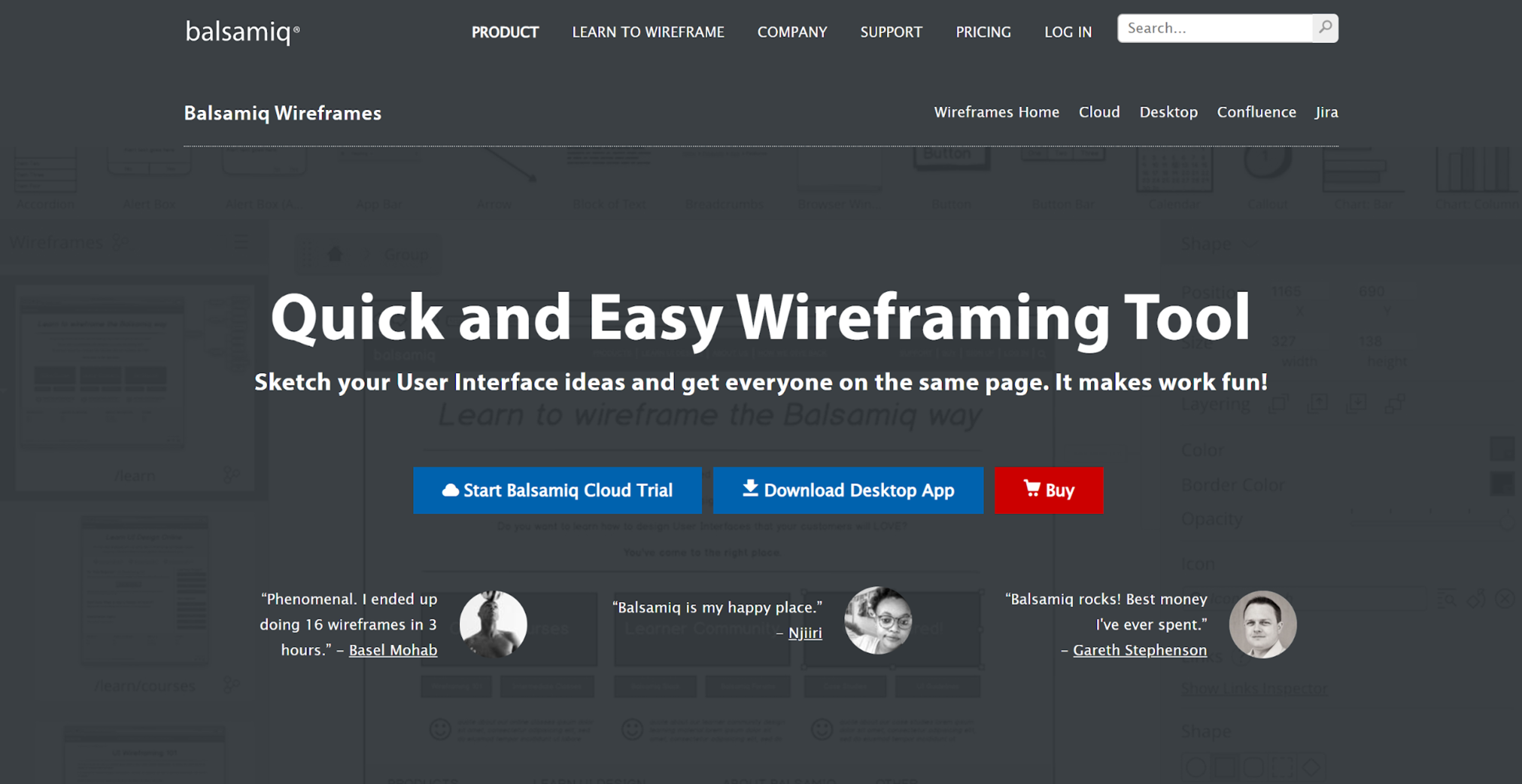Open the Wireframes Home sub-navigation link
1522x784 pixels.
[996, 112]
